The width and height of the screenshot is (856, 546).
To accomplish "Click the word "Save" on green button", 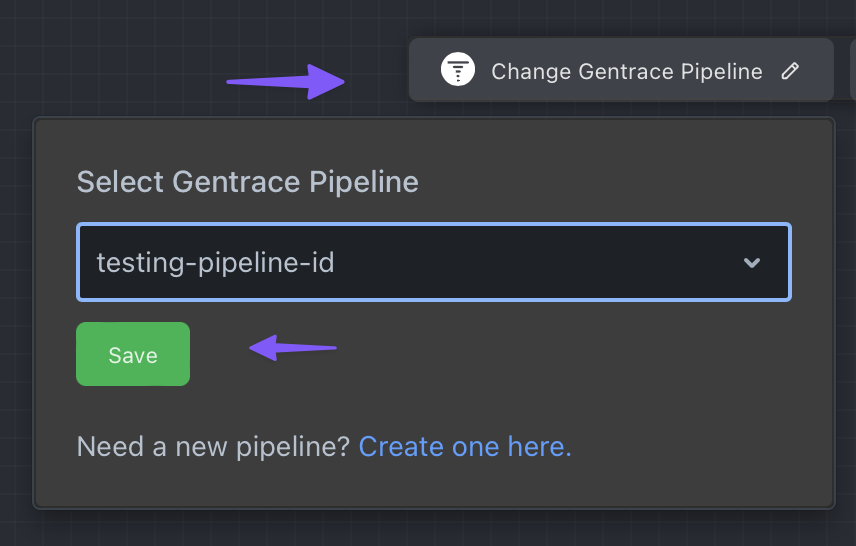I will (133, 355).
